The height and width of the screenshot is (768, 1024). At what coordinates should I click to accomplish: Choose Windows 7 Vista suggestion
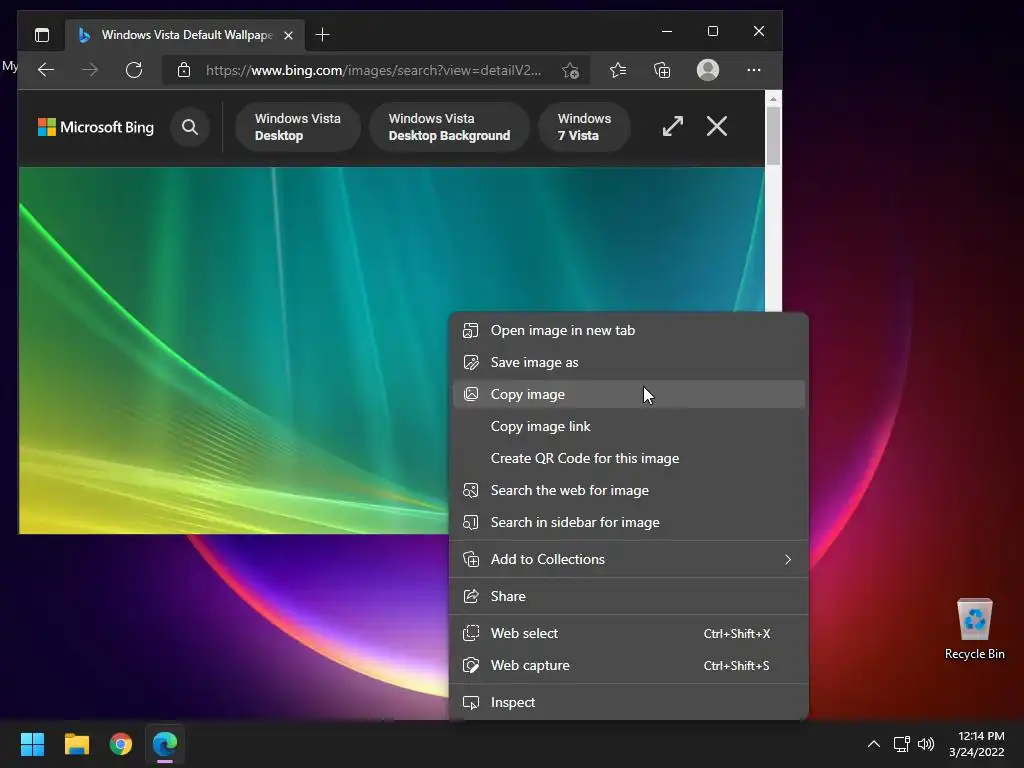(x=584, y=127)
